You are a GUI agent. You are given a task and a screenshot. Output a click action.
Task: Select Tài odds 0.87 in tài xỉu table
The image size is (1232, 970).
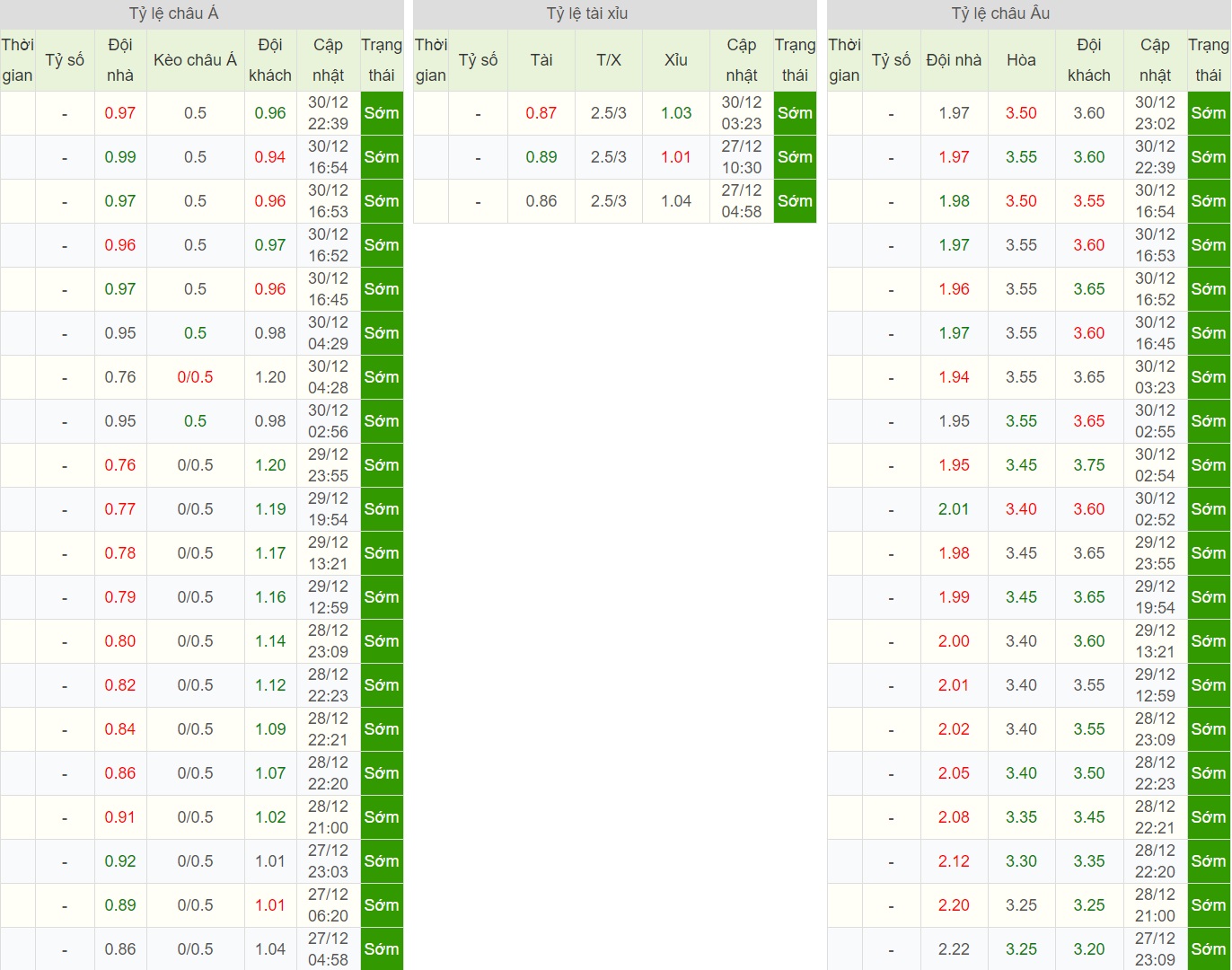[541, 113]
